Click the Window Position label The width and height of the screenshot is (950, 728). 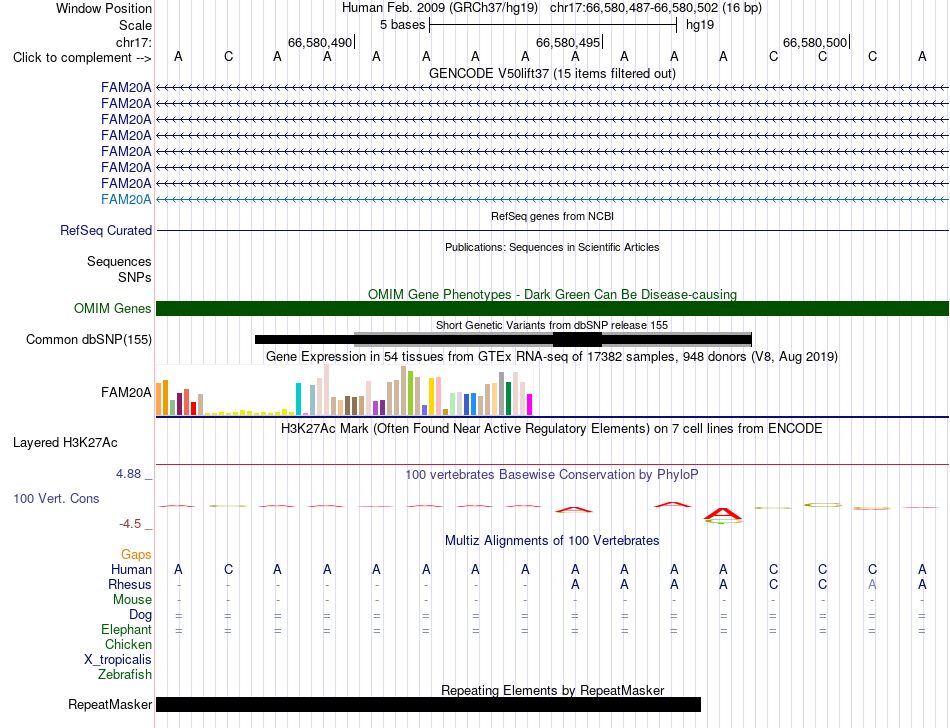tap(104, 8)
